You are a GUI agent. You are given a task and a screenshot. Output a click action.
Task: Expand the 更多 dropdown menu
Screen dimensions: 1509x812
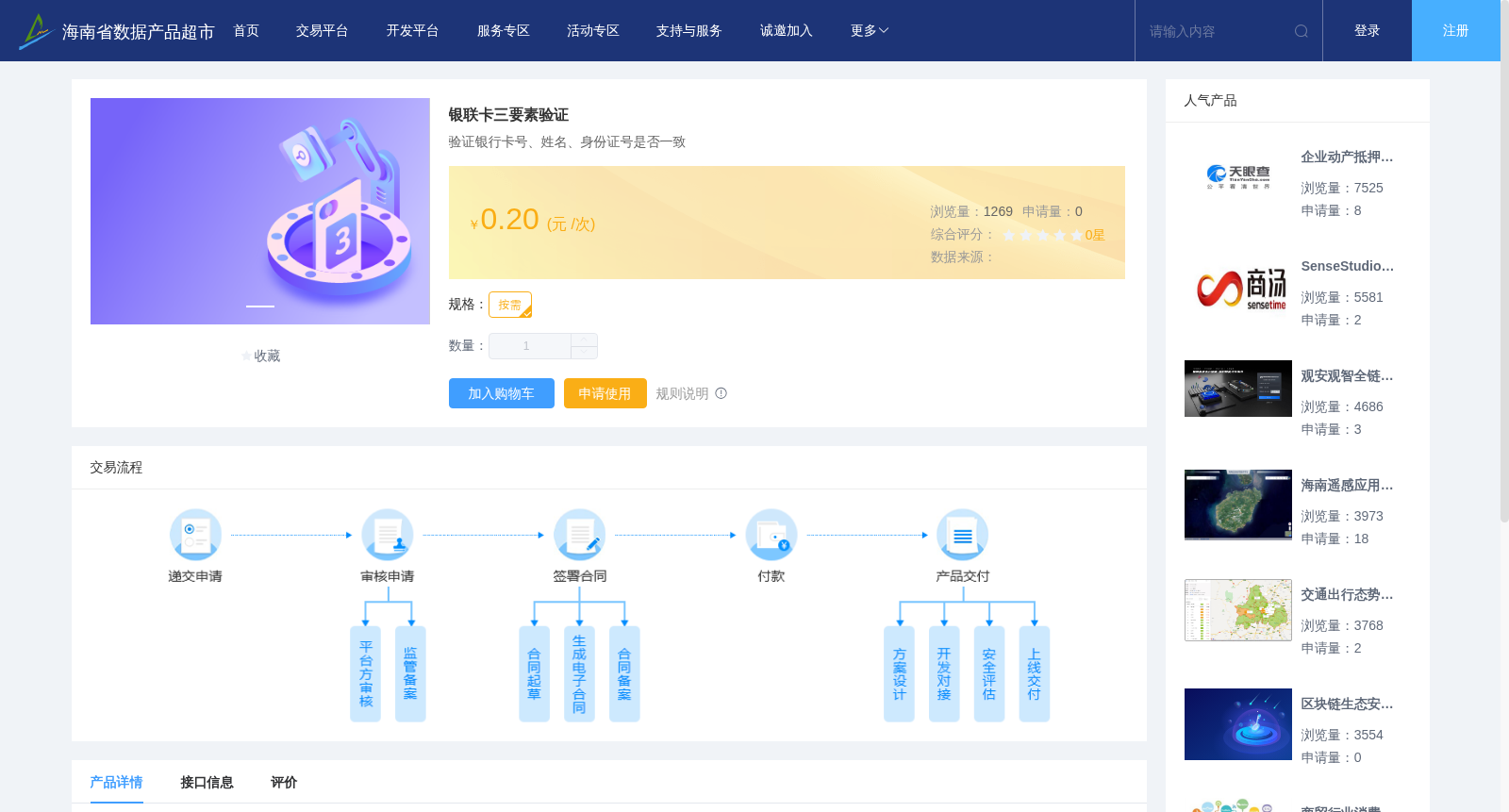coord(870,31)
